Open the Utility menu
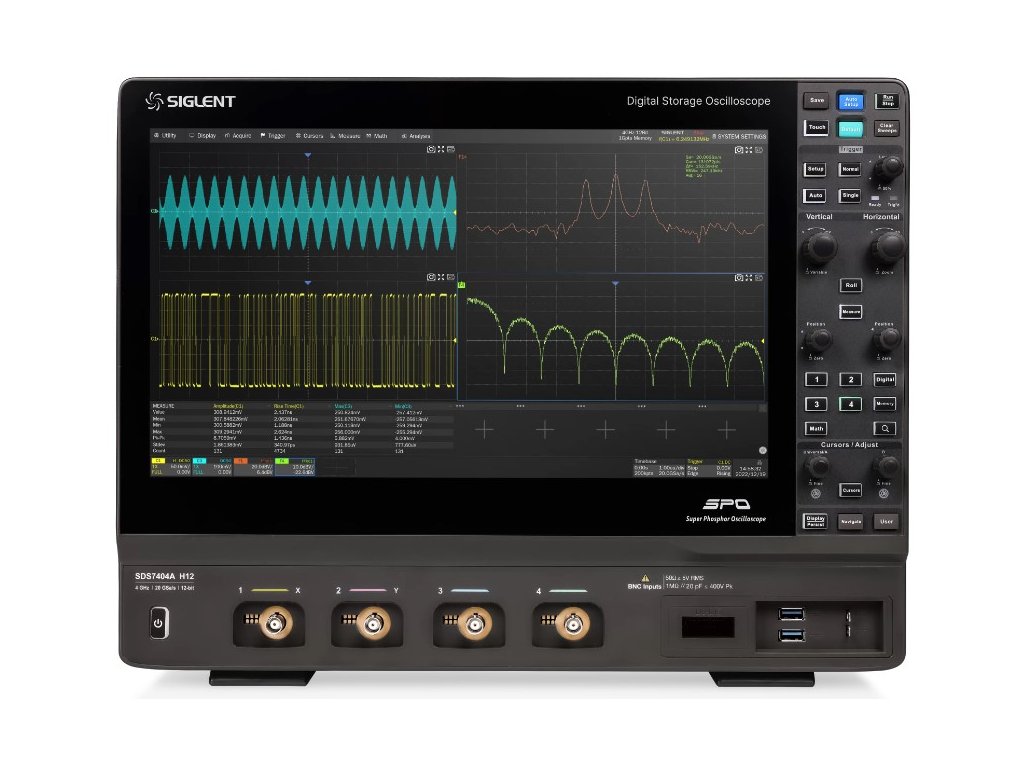Screen dimensions: 1024x768 tap(165, 136)
